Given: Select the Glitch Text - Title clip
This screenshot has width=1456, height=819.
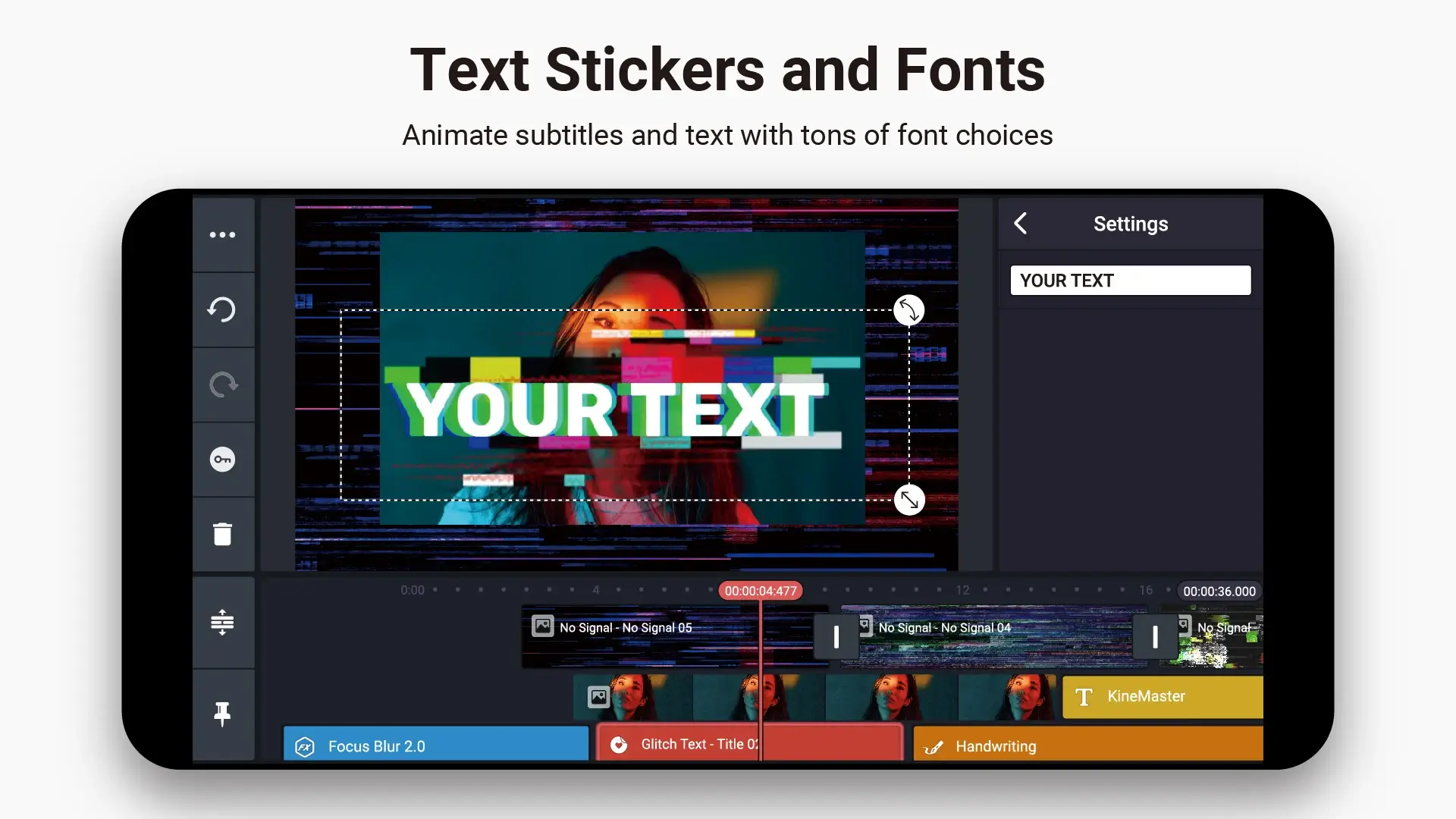Looking at the screenshot, I should 749,743.
